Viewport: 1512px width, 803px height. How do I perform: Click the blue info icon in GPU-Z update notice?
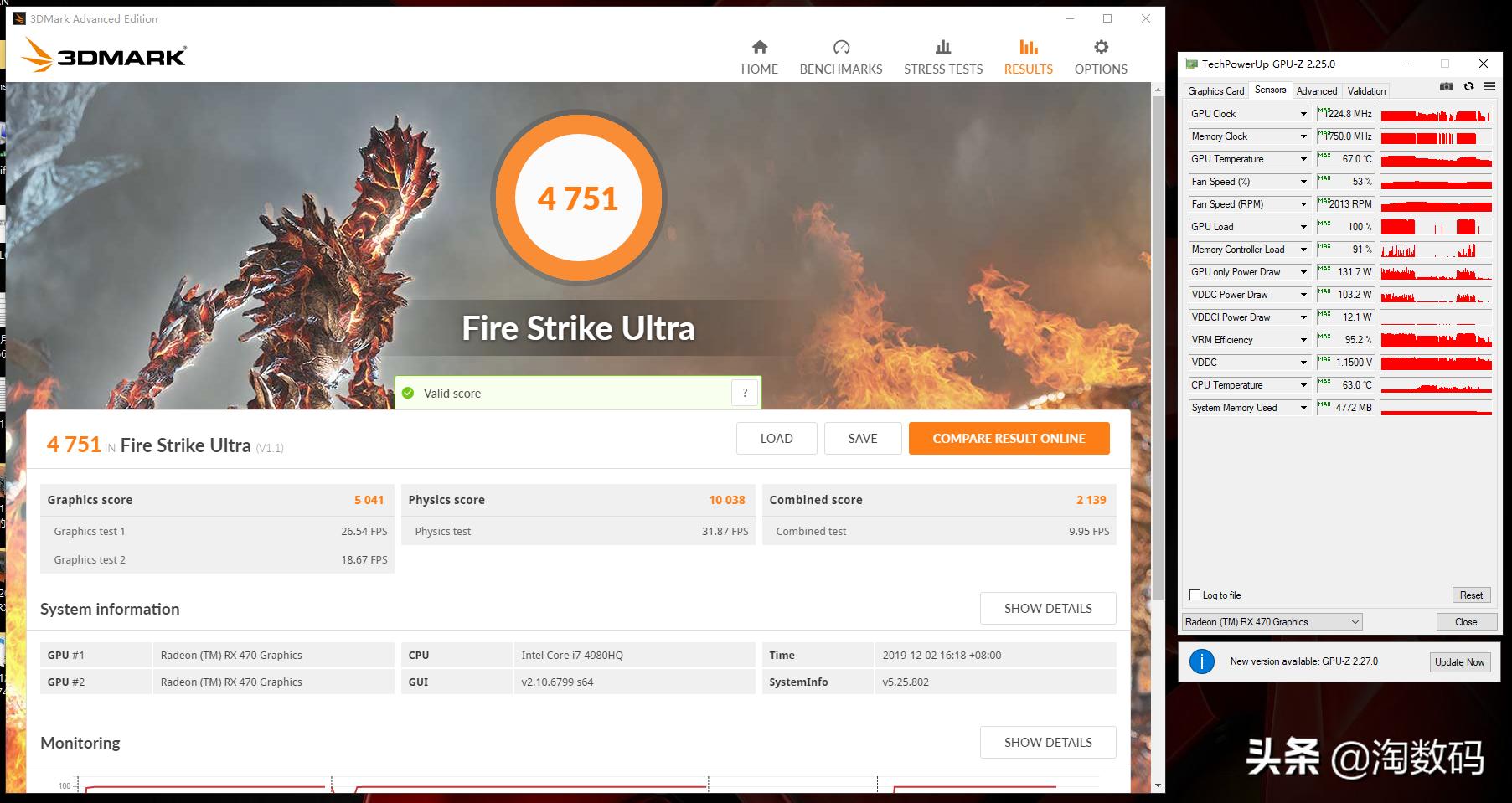coord(1202,661)
